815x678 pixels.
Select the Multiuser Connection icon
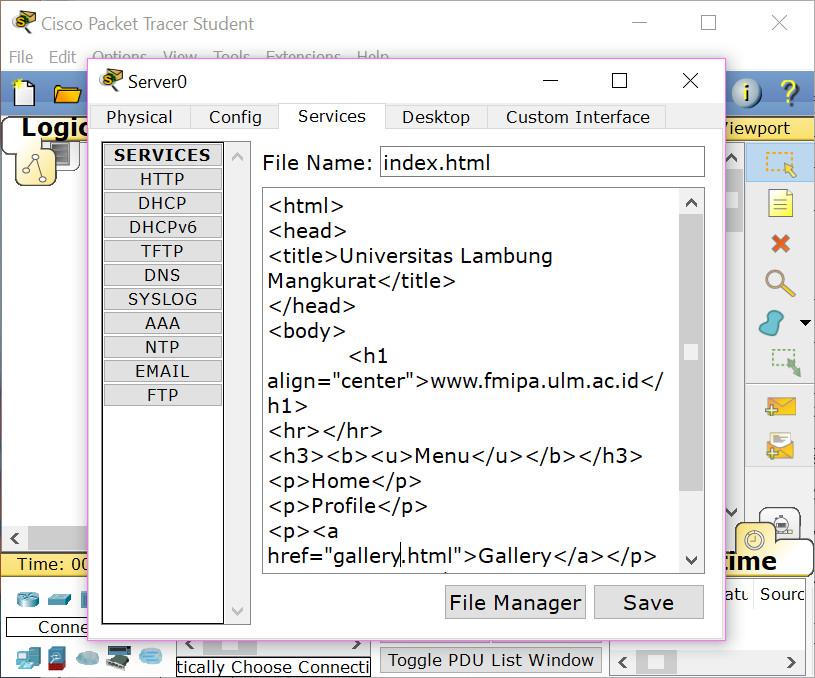click(x=151, y=656)
